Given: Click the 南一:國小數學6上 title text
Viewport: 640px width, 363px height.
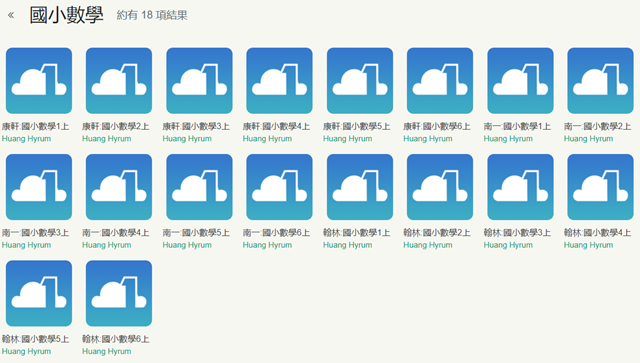Looking at the screenshot, I should tap(276, 233).
